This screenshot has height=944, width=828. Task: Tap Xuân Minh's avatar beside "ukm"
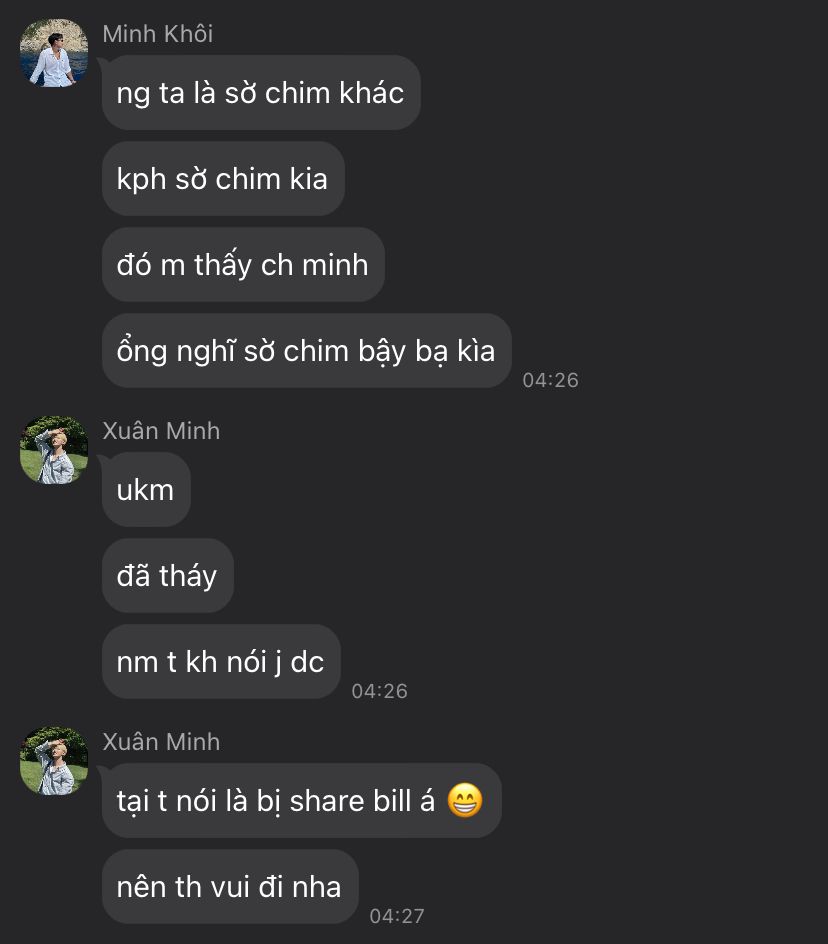[x=54, y=450]
